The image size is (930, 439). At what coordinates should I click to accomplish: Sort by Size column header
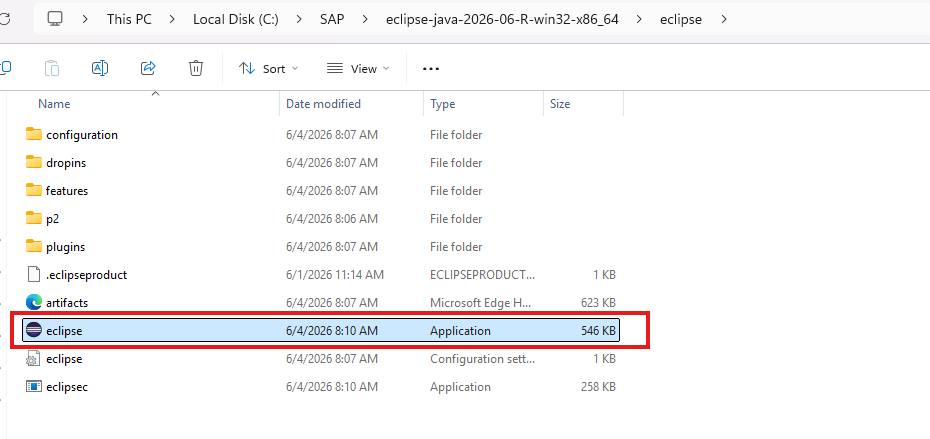click(x=560, y=104)
